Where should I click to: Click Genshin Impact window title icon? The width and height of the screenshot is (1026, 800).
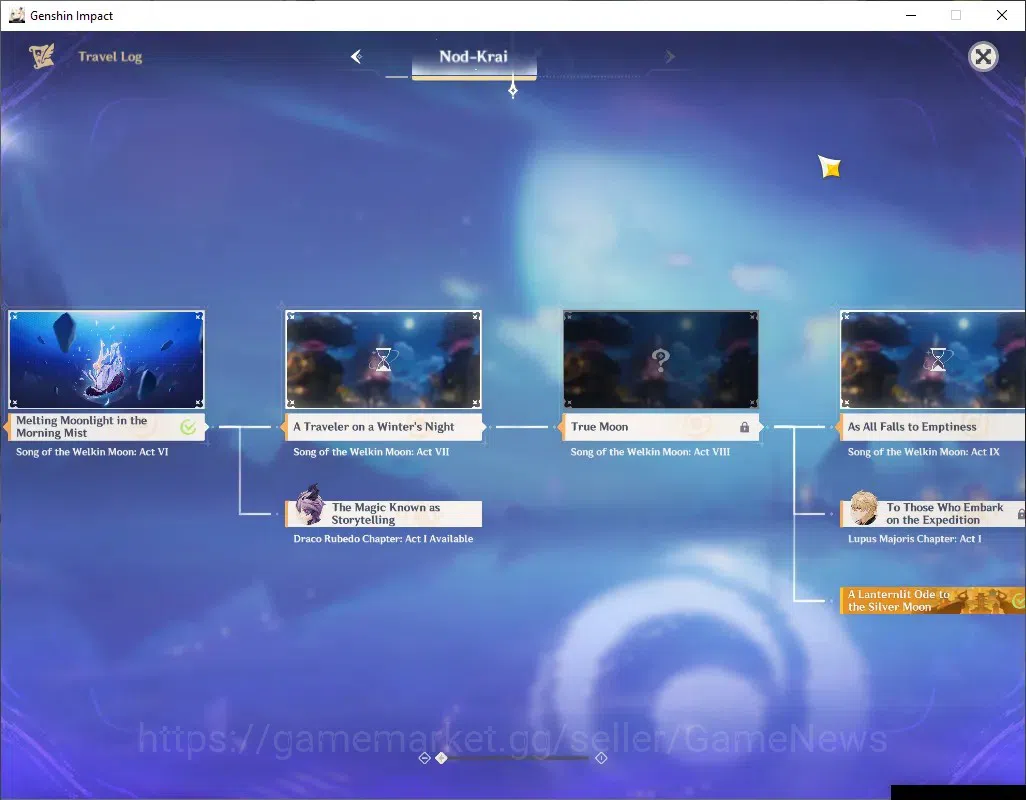point(16,15)
